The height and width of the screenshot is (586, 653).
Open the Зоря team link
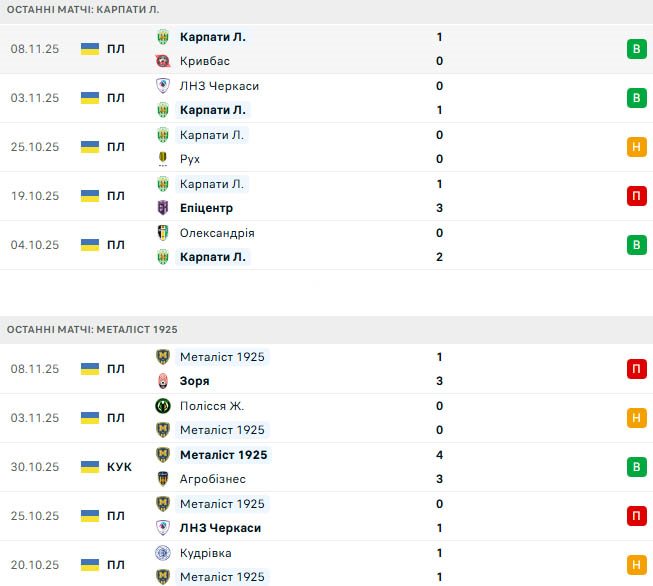(195, 381)
